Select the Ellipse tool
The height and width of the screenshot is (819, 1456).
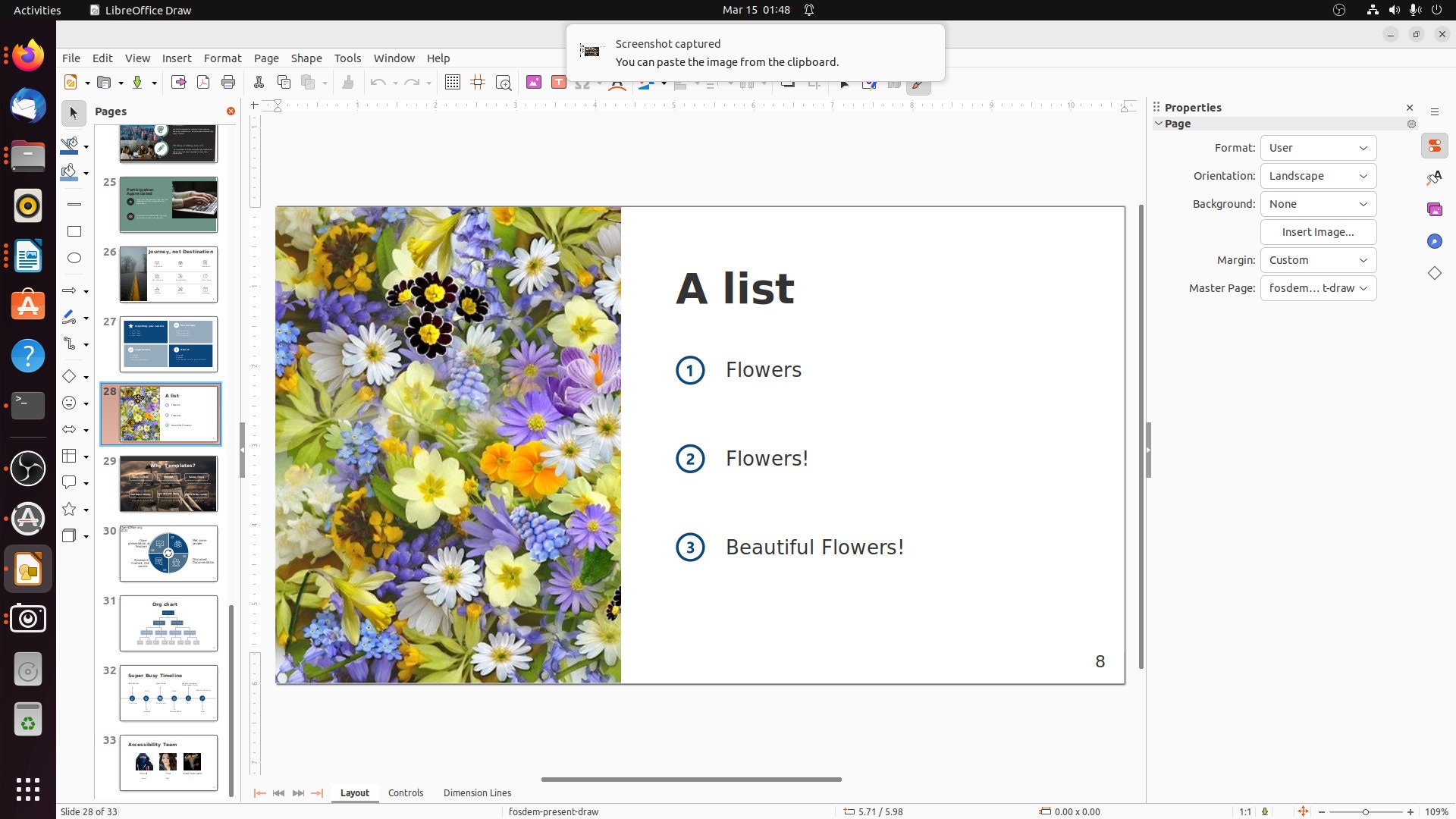(74, 258)
